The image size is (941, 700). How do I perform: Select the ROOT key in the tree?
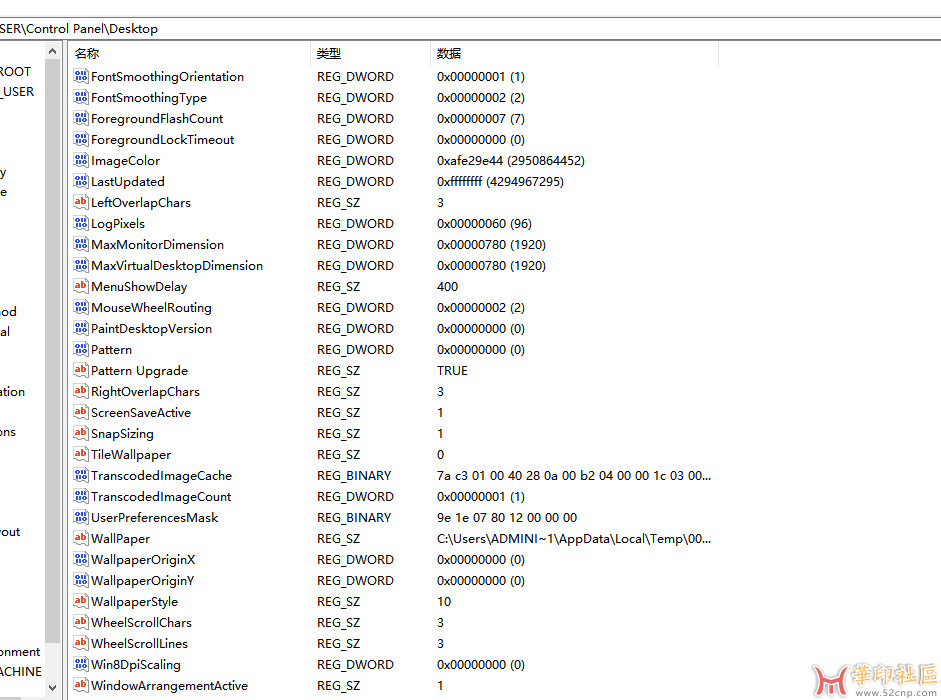(x=16, y=71)
